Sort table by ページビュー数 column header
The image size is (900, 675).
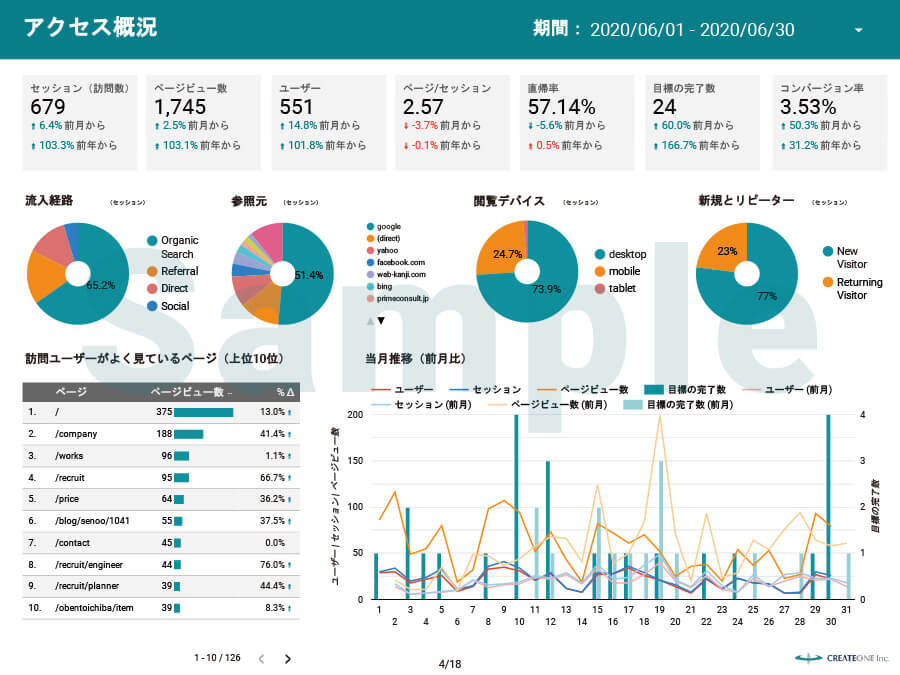coord(190,391)
